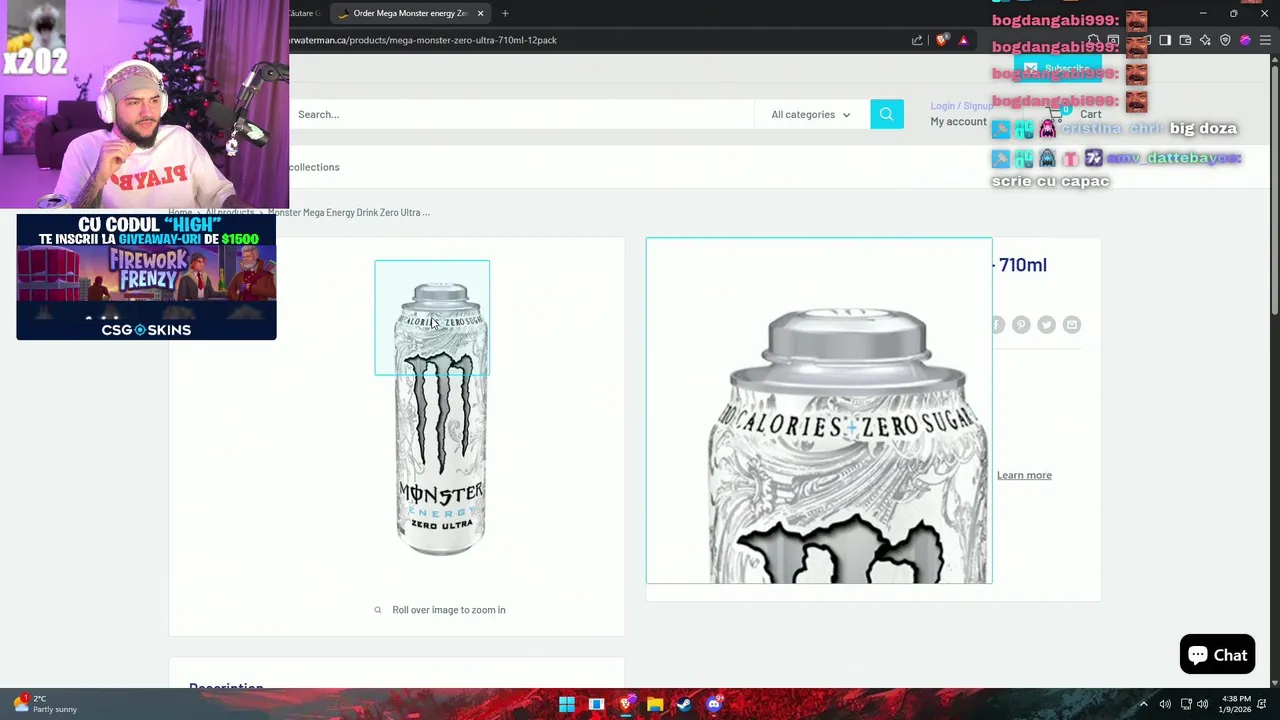Open the browser hamburger menu
The width and height of the screenshot is (1280, 720).
coord(1265,40)
